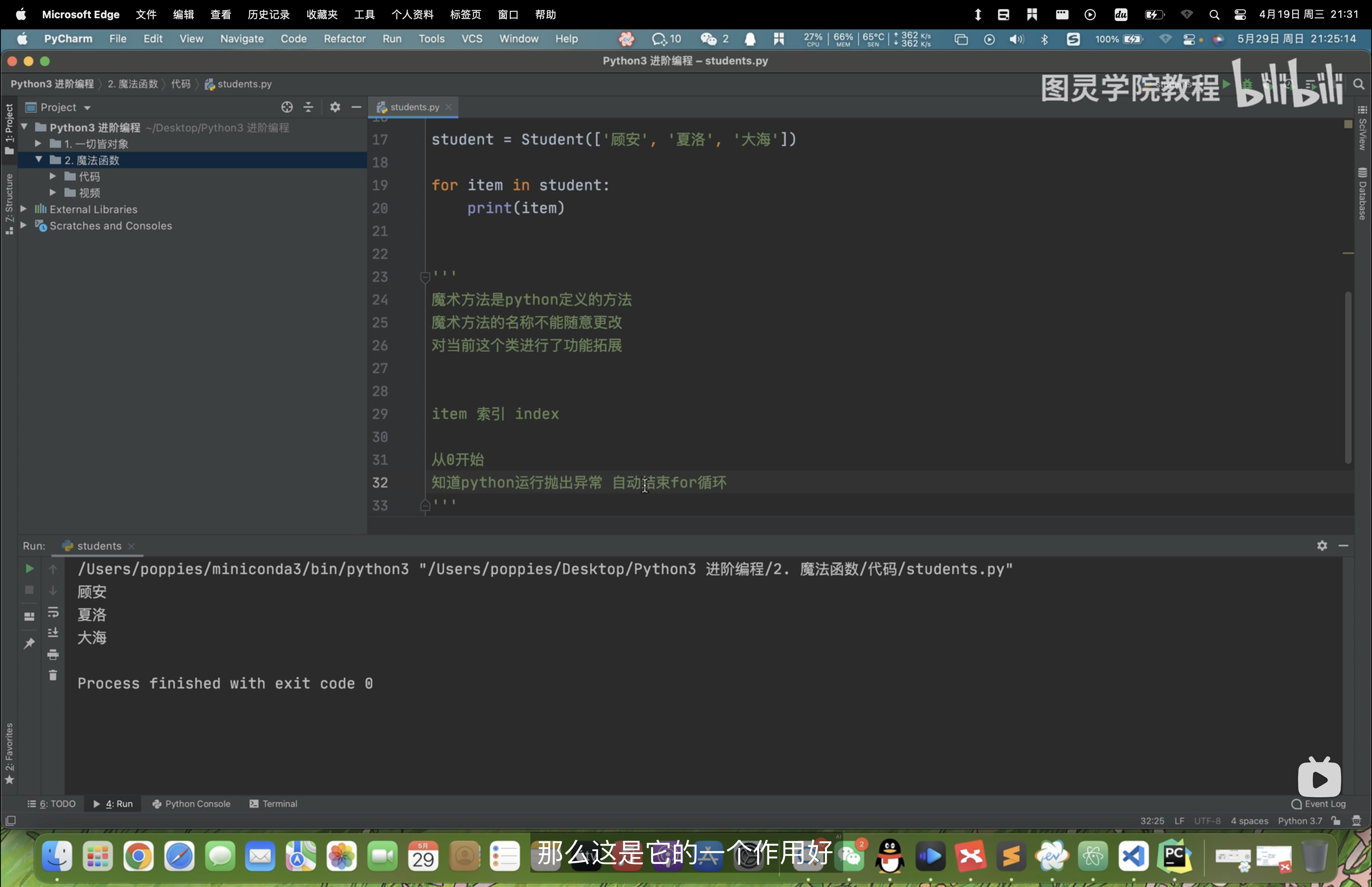1372x887 pixels.
Task: Open PyCharm icon in the Dock
Action: (x=1174, y=856)
